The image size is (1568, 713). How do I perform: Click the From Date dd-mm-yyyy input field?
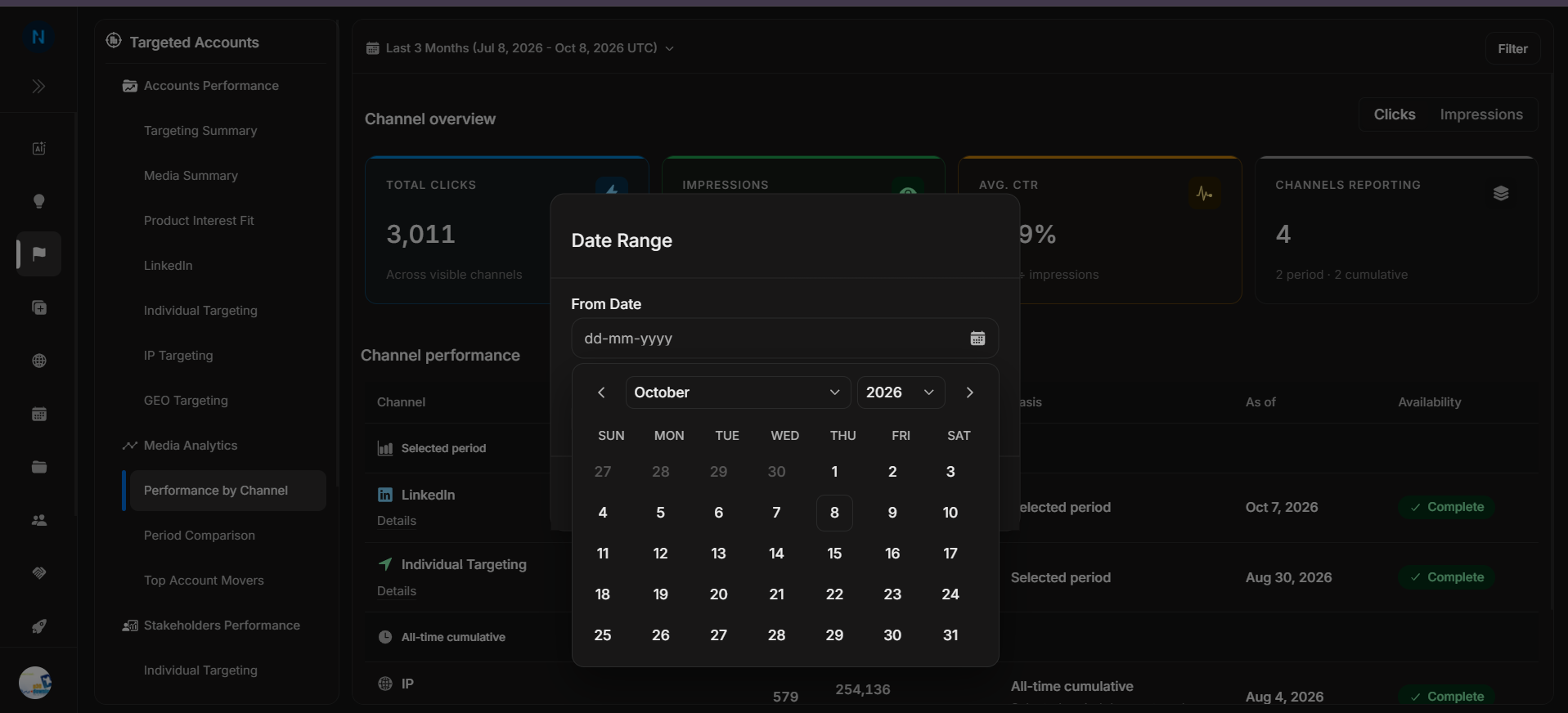point(784,339)
